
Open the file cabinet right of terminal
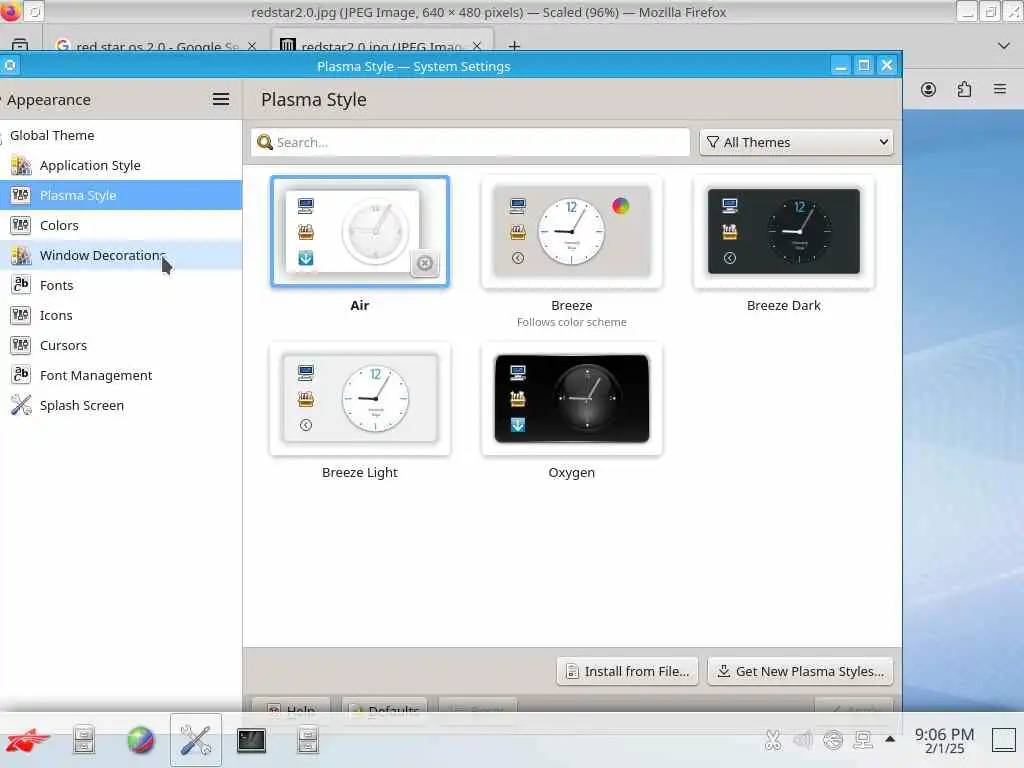pos(307,741)
